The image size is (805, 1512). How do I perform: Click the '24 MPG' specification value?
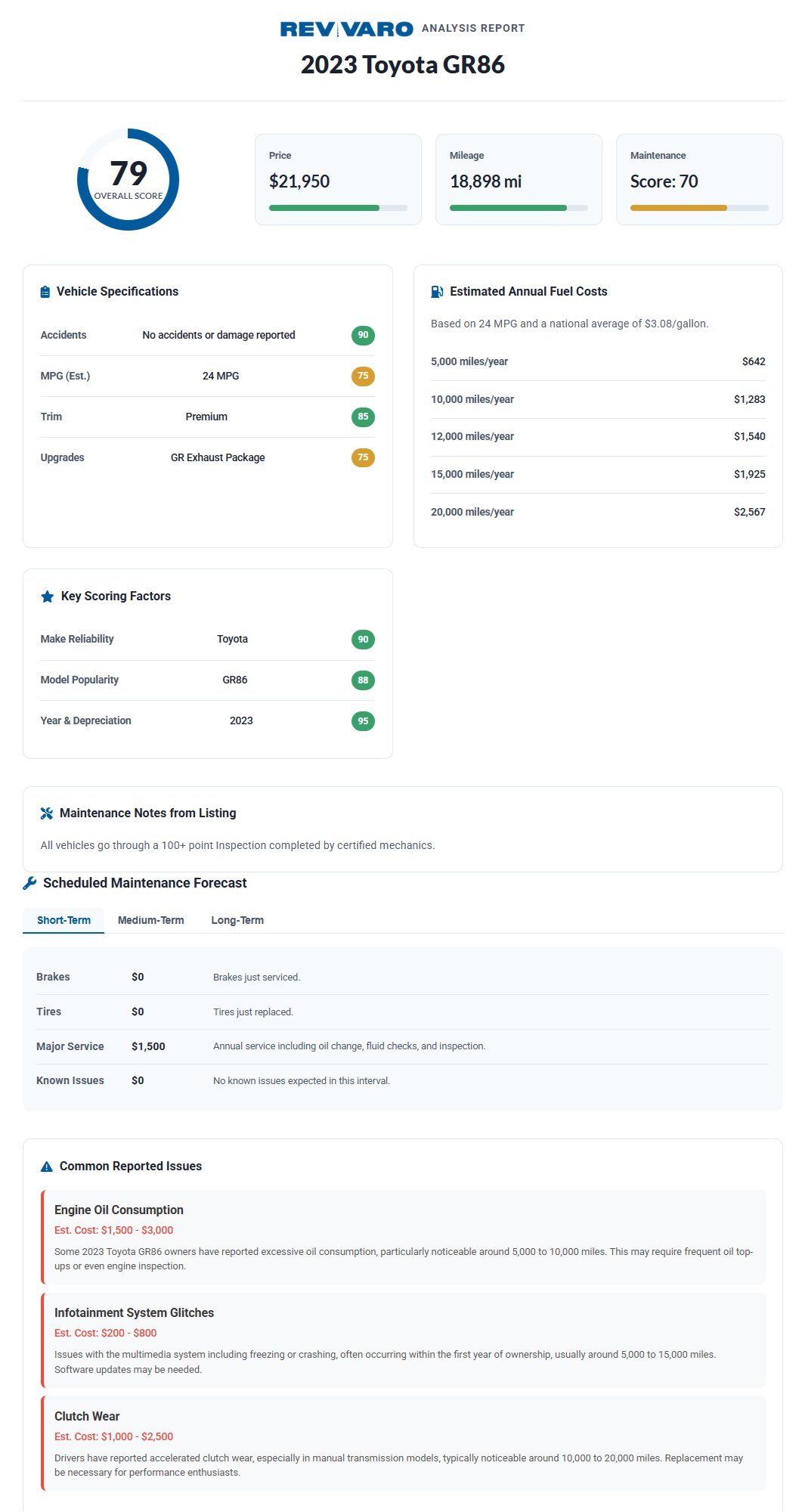point(221,376)
